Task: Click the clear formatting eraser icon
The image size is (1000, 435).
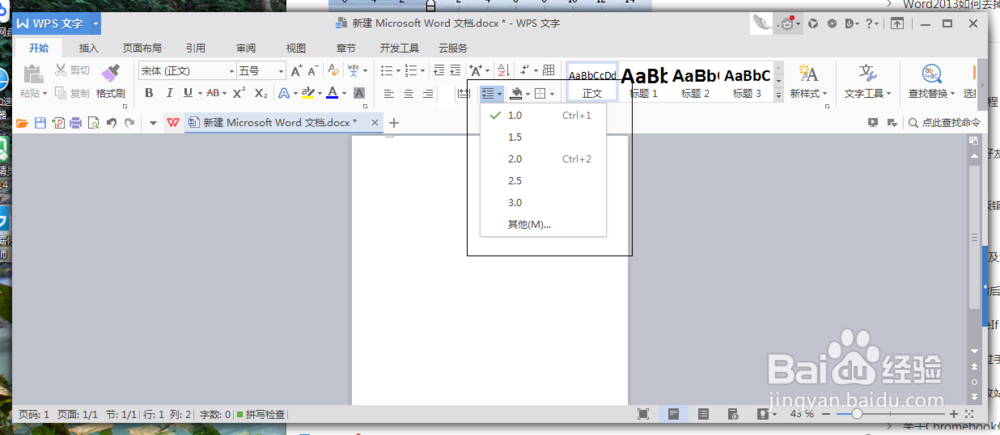Action: point(332,70)
